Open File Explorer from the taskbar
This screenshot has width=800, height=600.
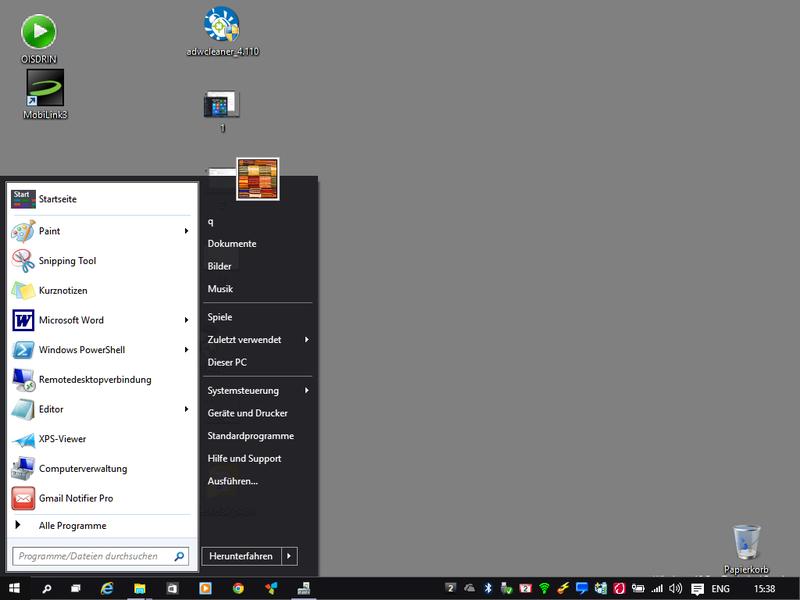click(139, 588)
